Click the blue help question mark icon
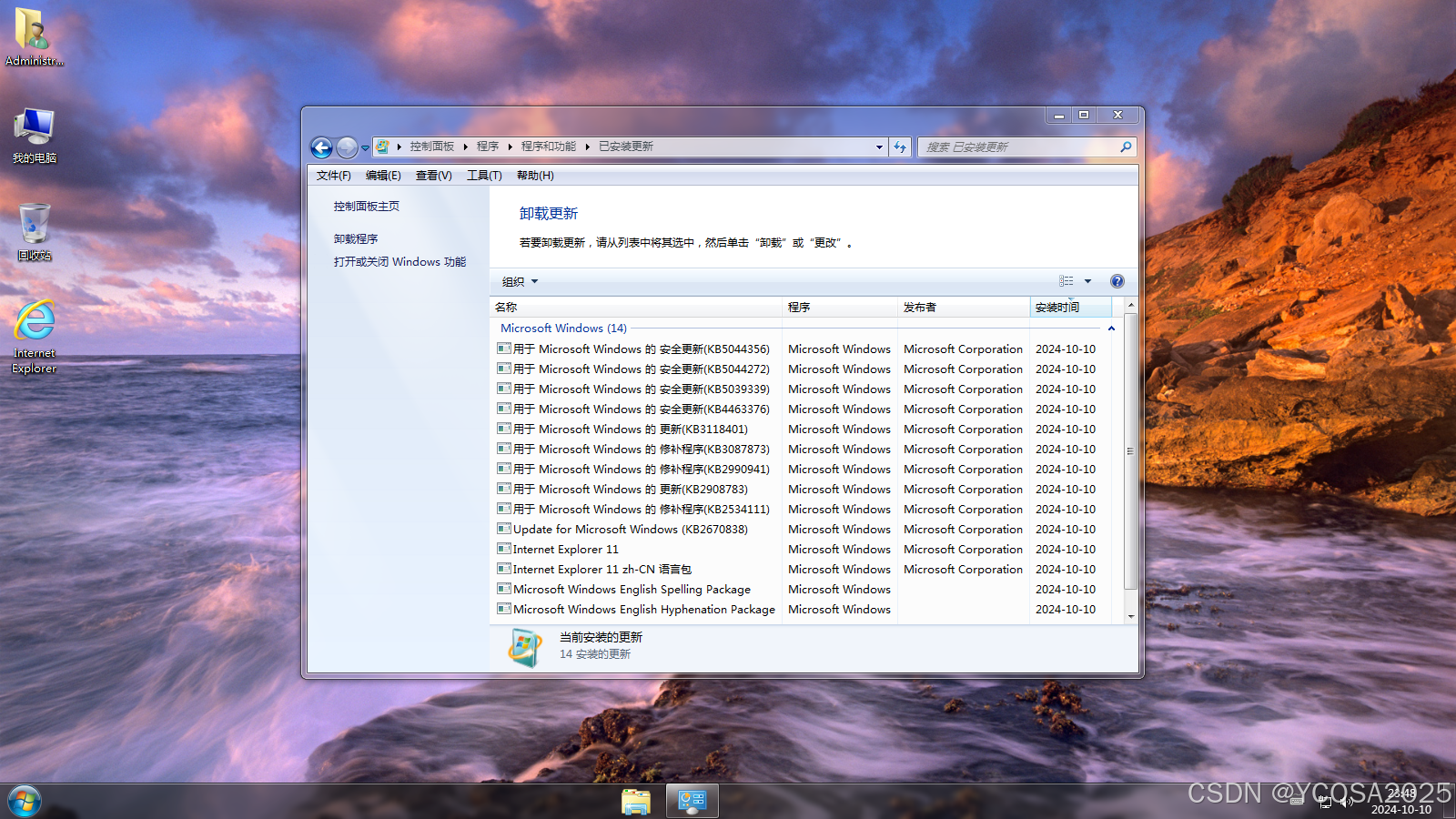This screenshot has height=819, width=1456. [1117, 281]
